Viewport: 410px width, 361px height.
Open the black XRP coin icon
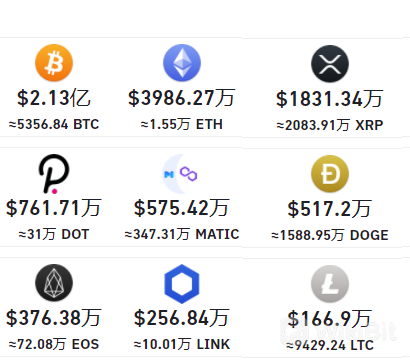[x=330, y=64]
